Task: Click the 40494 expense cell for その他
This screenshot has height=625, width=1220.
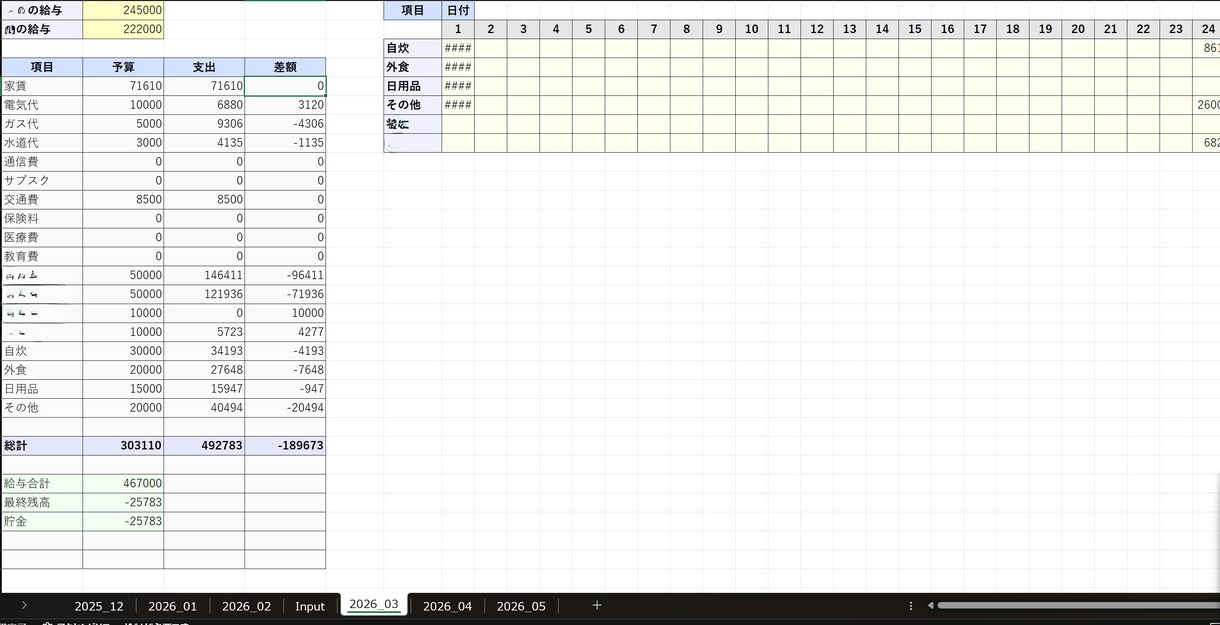Action: point(204,409)
